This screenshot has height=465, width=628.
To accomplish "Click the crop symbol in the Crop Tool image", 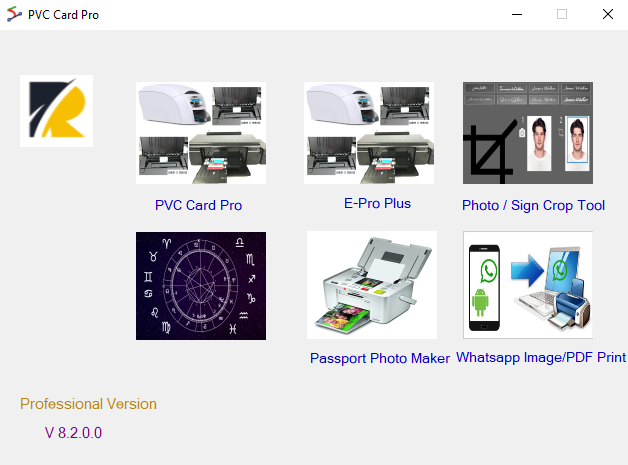I will click(490, 152).
